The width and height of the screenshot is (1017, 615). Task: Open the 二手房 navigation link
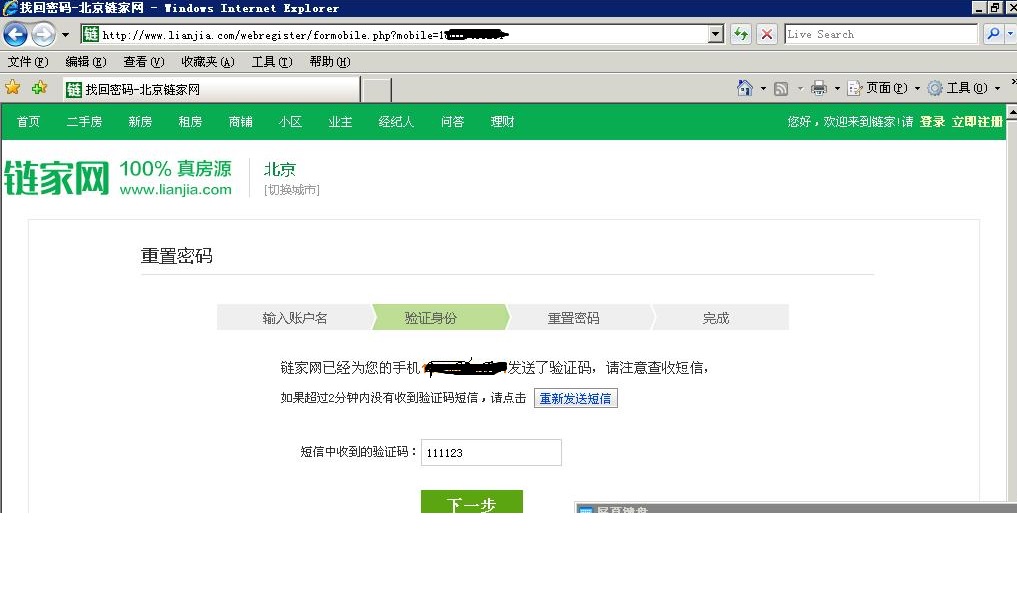(x=84, y=121)
